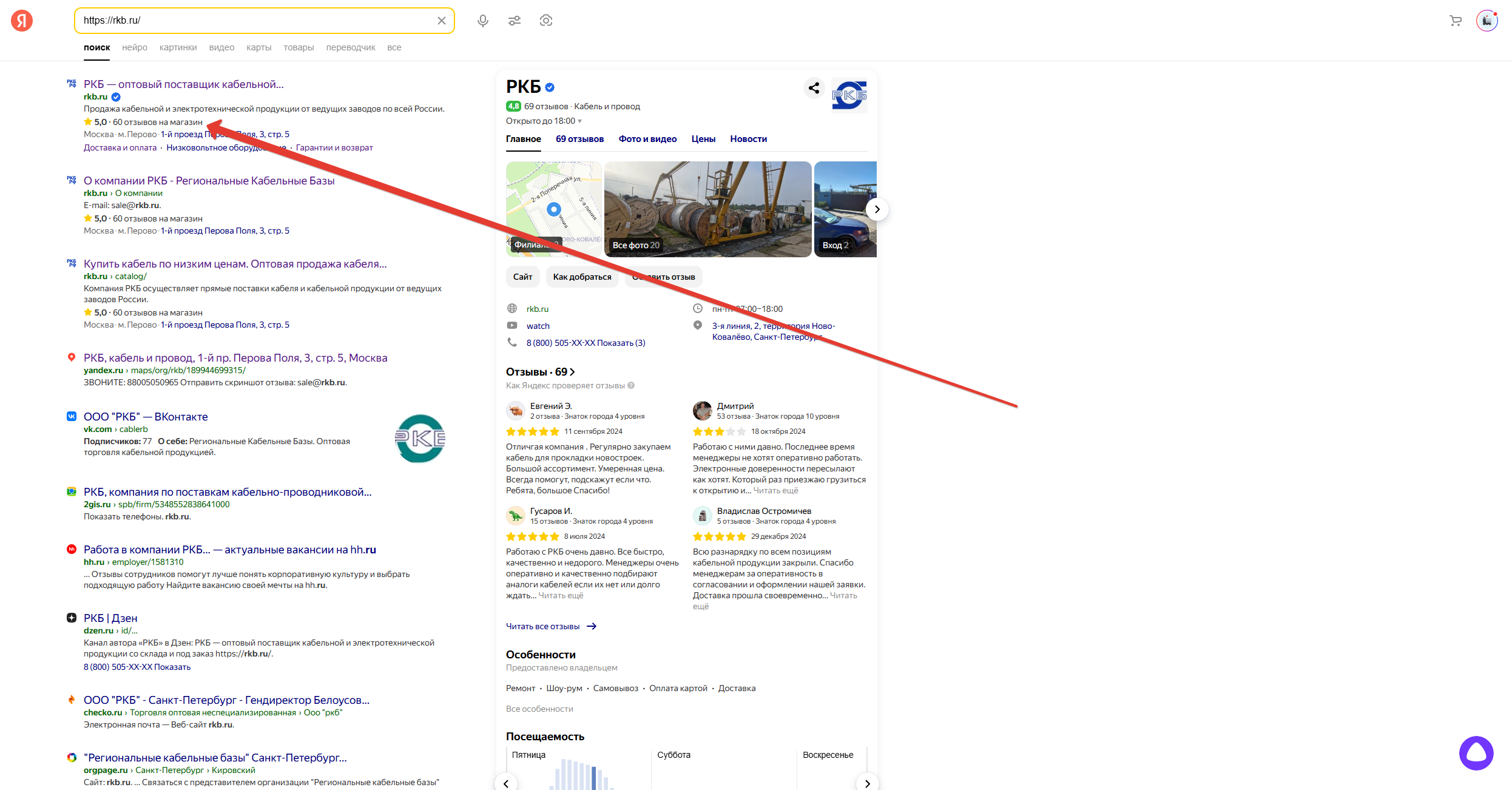Viewport: 1512px width, 790px height.
Task: Open 'watch' video link
Action: point(538,326)
